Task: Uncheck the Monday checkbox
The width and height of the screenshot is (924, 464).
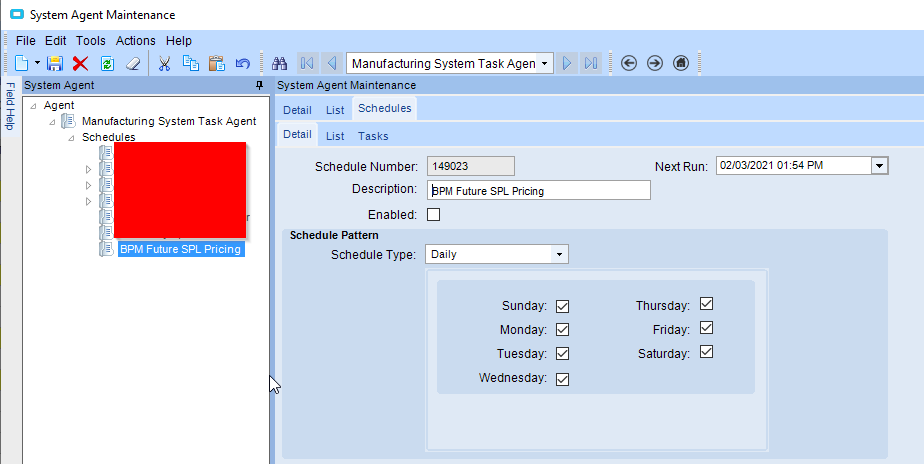Action: 562,330
